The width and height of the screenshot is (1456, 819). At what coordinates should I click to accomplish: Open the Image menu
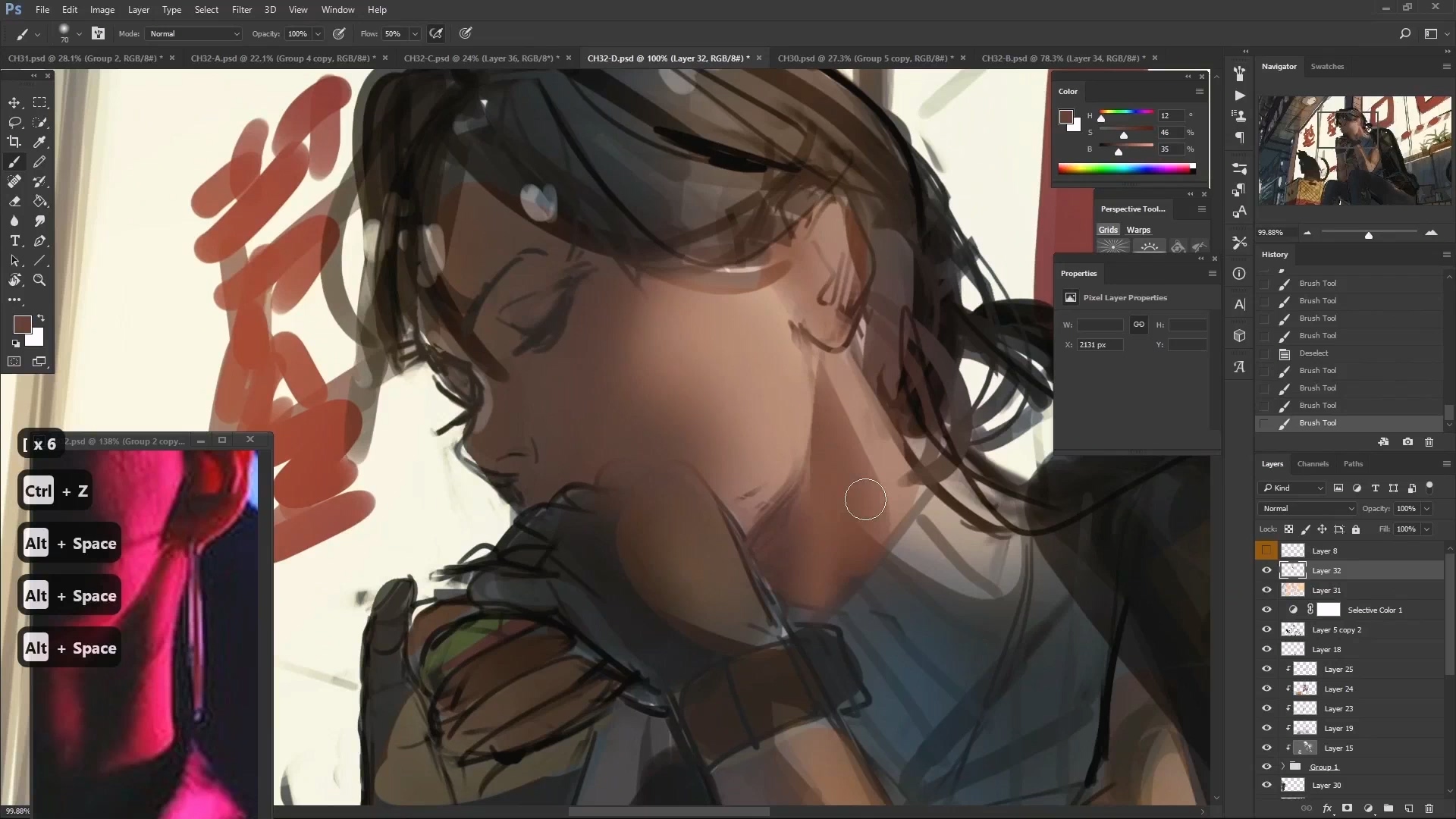[x=102, y=10]
